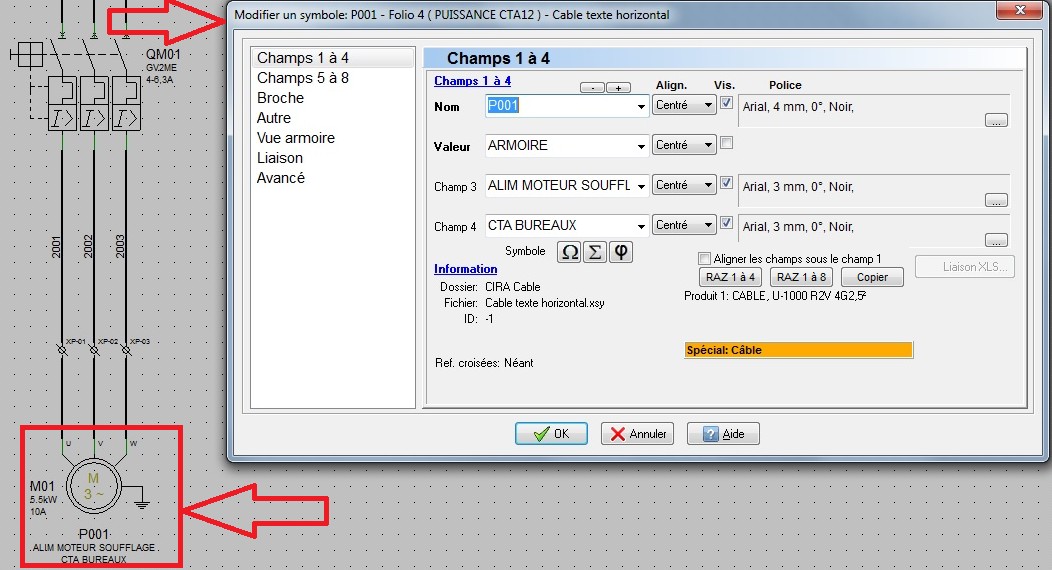Screen dimensions: 1052x570
Task: Insert the Omega symbol
Action: coord(569,252)
